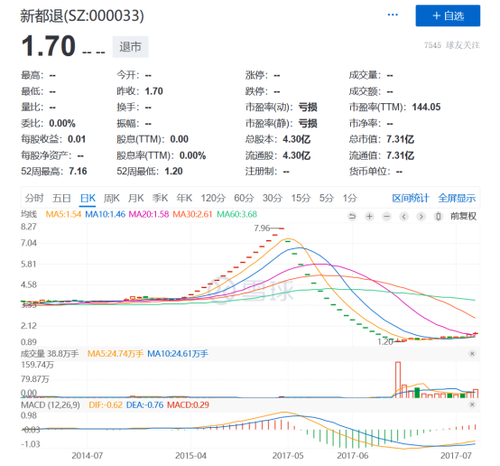Reset the chart view with the undo arrow

352,217
